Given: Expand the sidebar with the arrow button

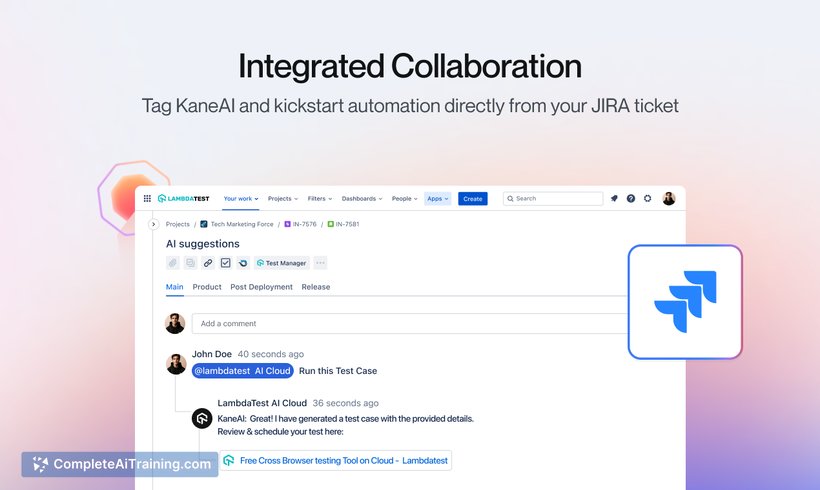Looking at the screenshot, I should pos(153,224).
